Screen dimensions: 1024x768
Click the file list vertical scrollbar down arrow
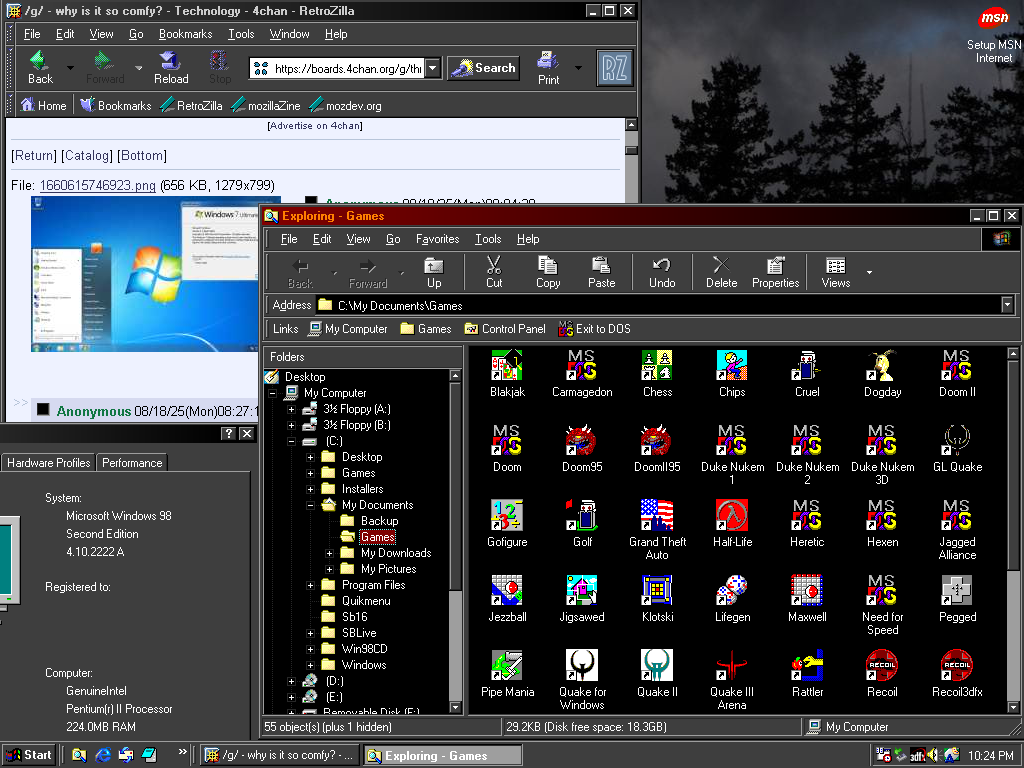point(1013,707)
